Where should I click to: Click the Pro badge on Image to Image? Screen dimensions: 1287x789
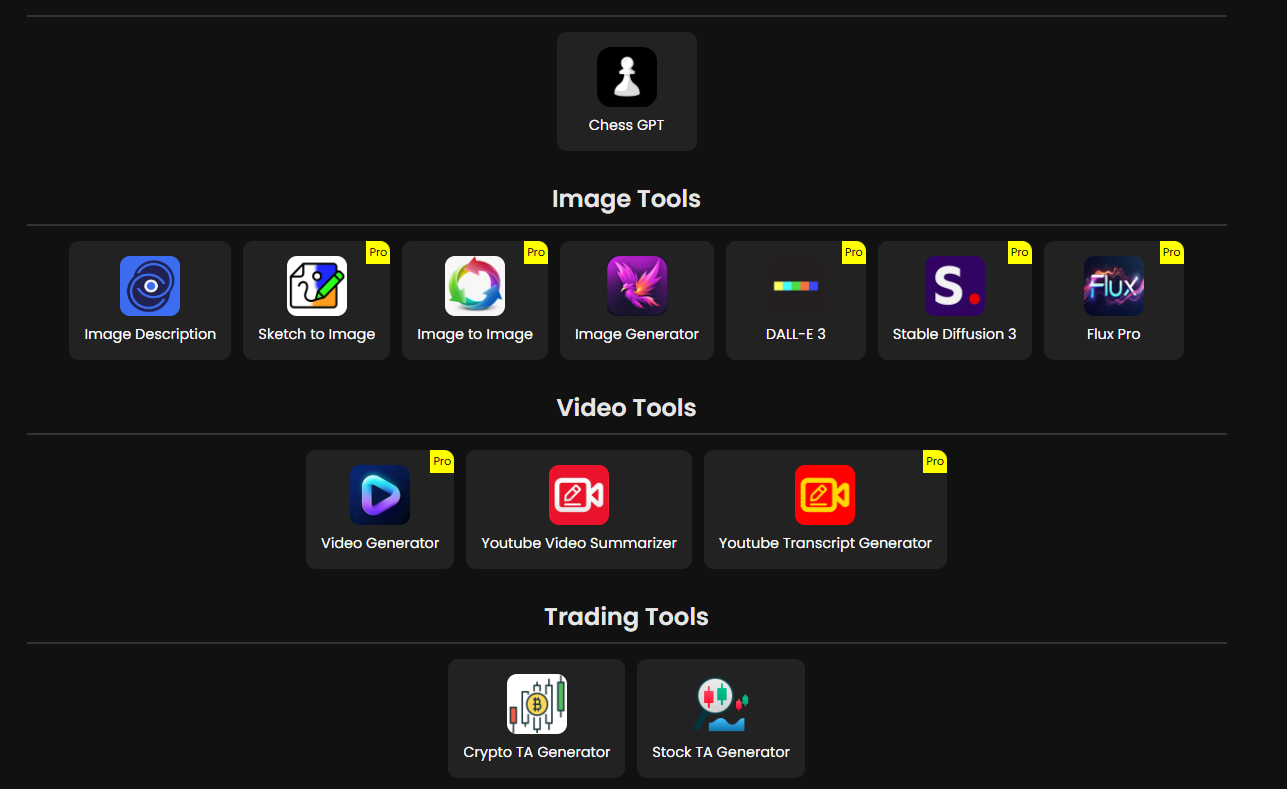[536, 253]
